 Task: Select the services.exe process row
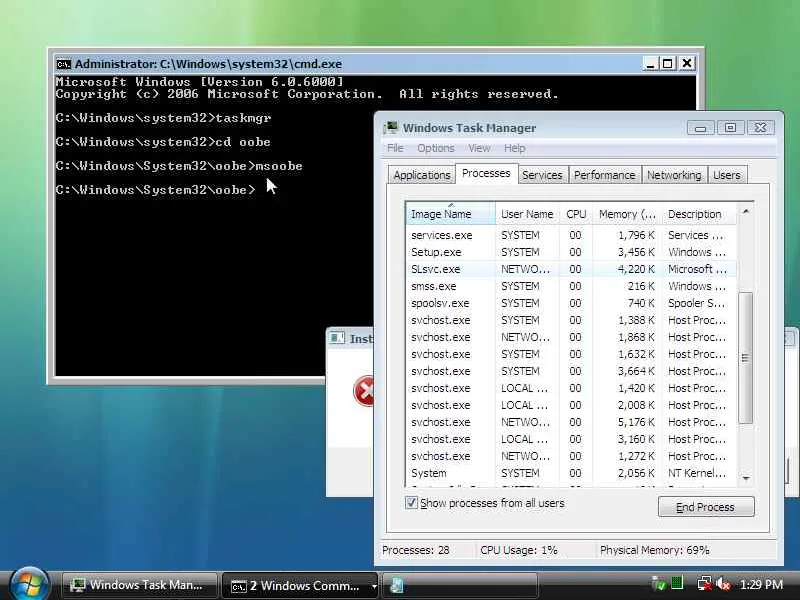point(571,235)
